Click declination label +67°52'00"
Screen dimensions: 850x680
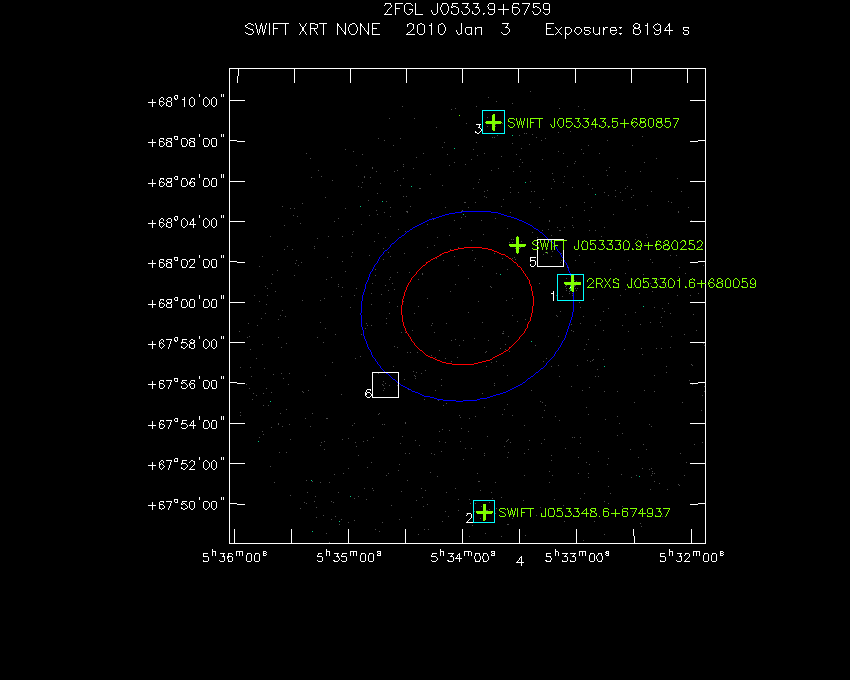coord(186,465)
